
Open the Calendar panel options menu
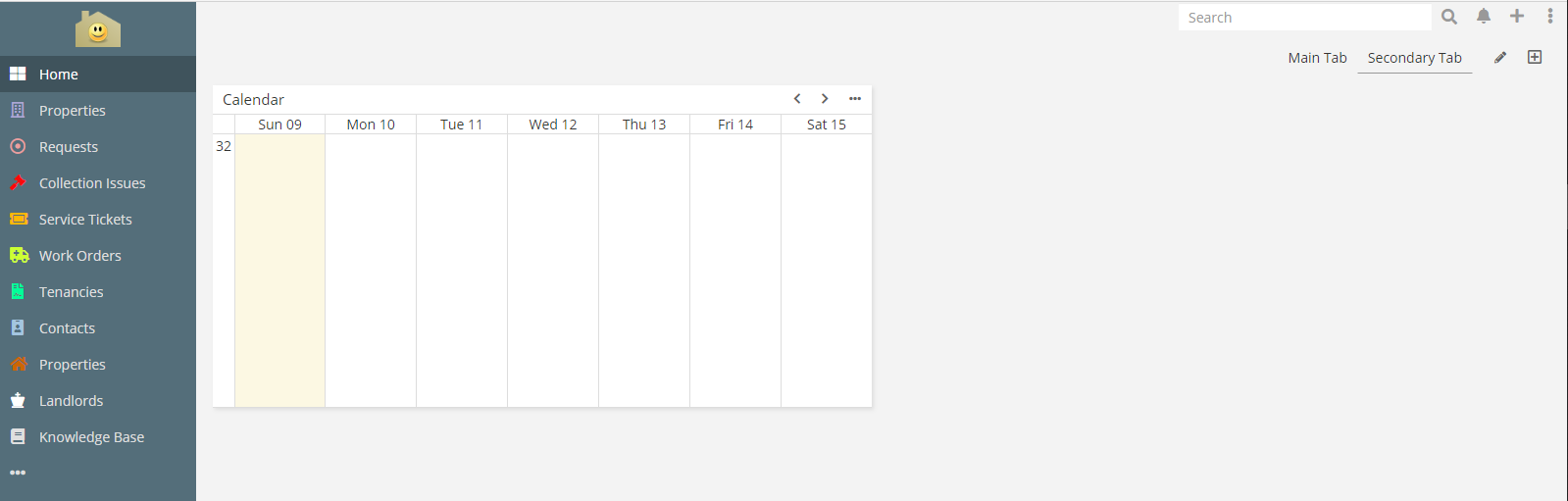855,99
